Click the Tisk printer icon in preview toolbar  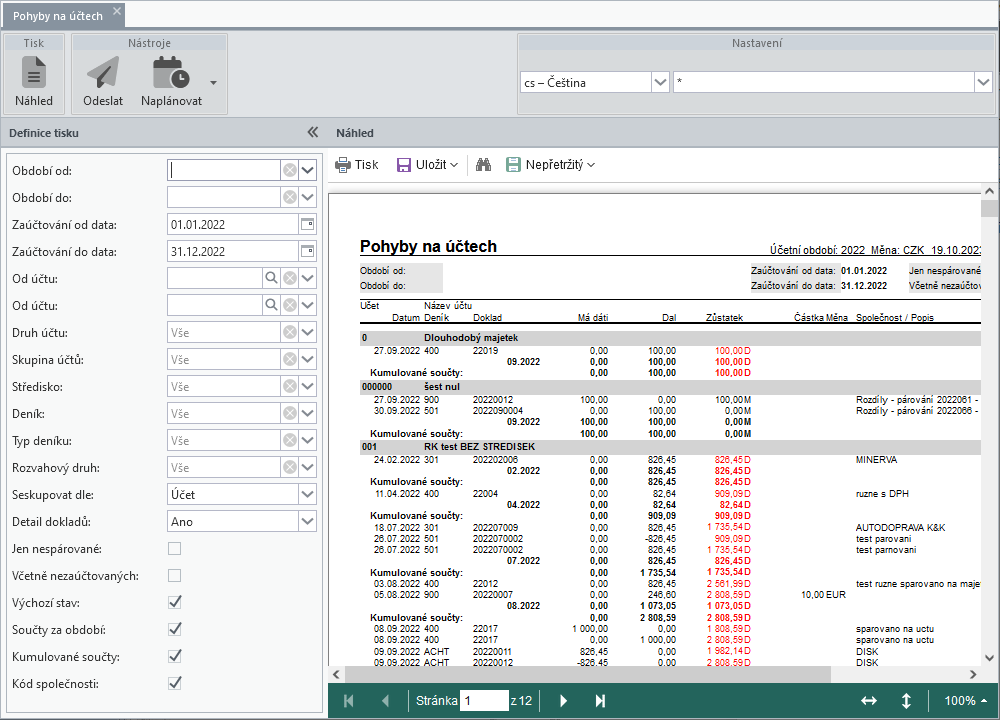point(357,164)
